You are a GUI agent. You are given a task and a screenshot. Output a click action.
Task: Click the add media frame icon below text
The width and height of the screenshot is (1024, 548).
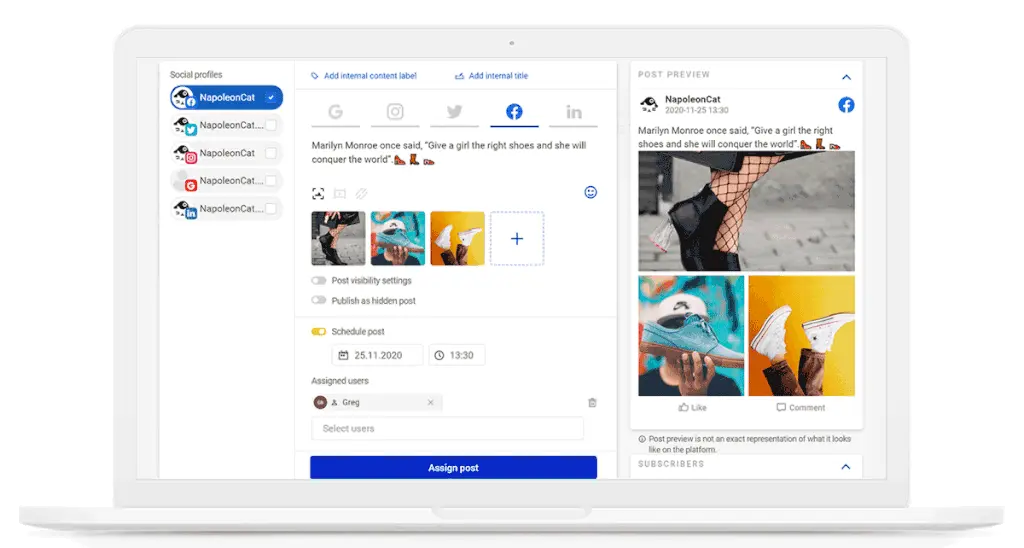coord(318,194)
